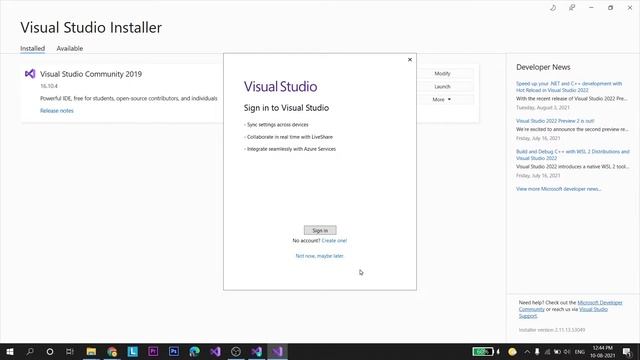Open the round face app icon on taskbar
The image size is (640, 360).
pyautogui.click(x=236, y=351)
